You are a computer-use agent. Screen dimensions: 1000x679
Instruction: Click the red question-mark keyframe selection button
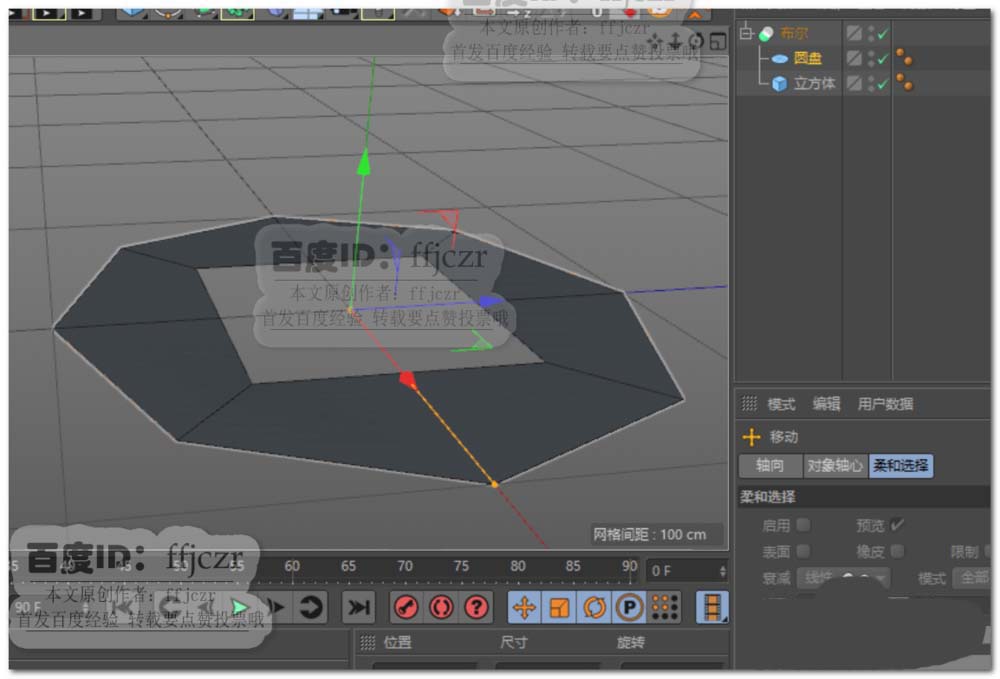pos(476,607)
